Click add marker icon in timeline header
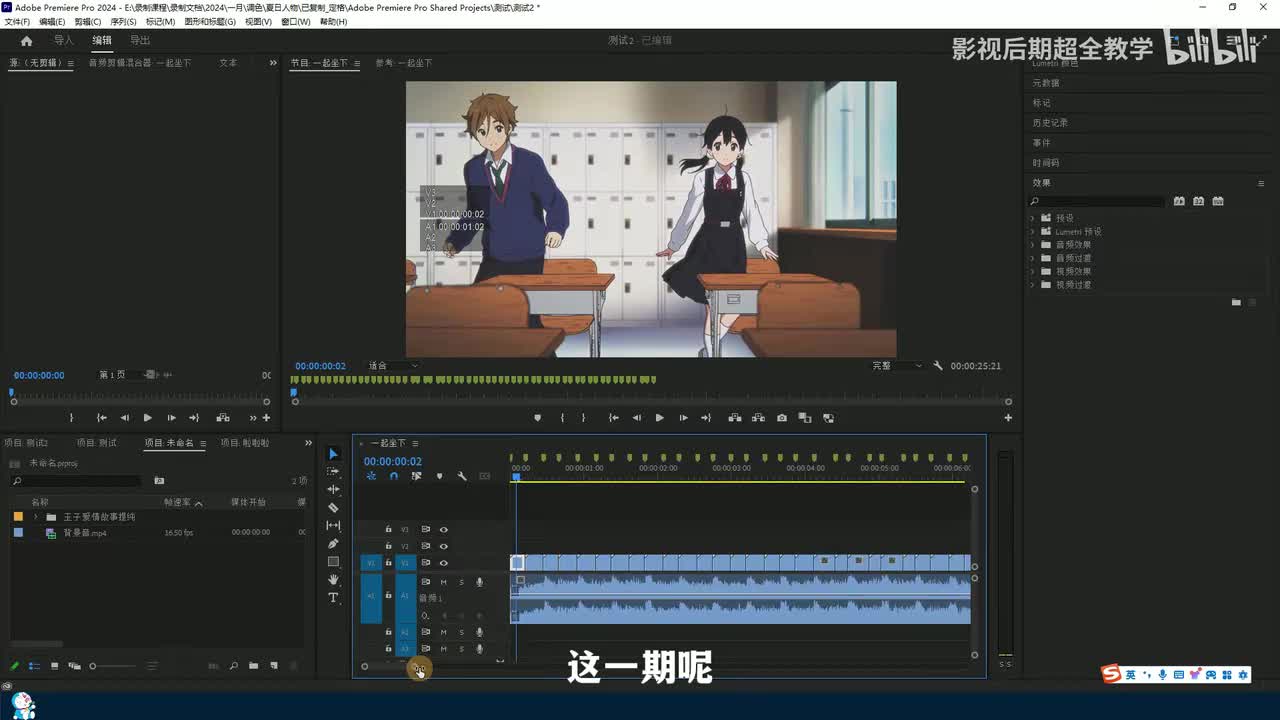The width and height of the screenshot is (1280, 720). tap(439, 477)
